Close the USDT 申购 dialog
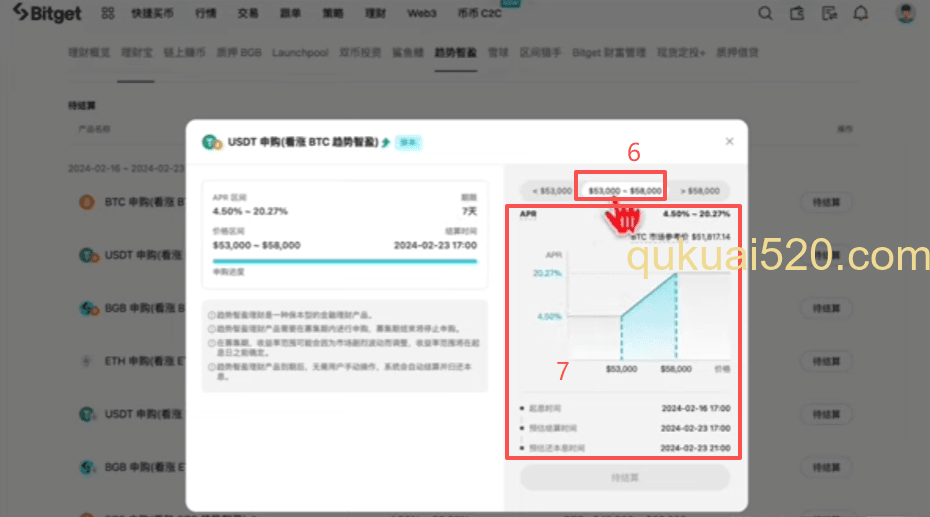Screen dimensions: 930x517 (730, 141)
